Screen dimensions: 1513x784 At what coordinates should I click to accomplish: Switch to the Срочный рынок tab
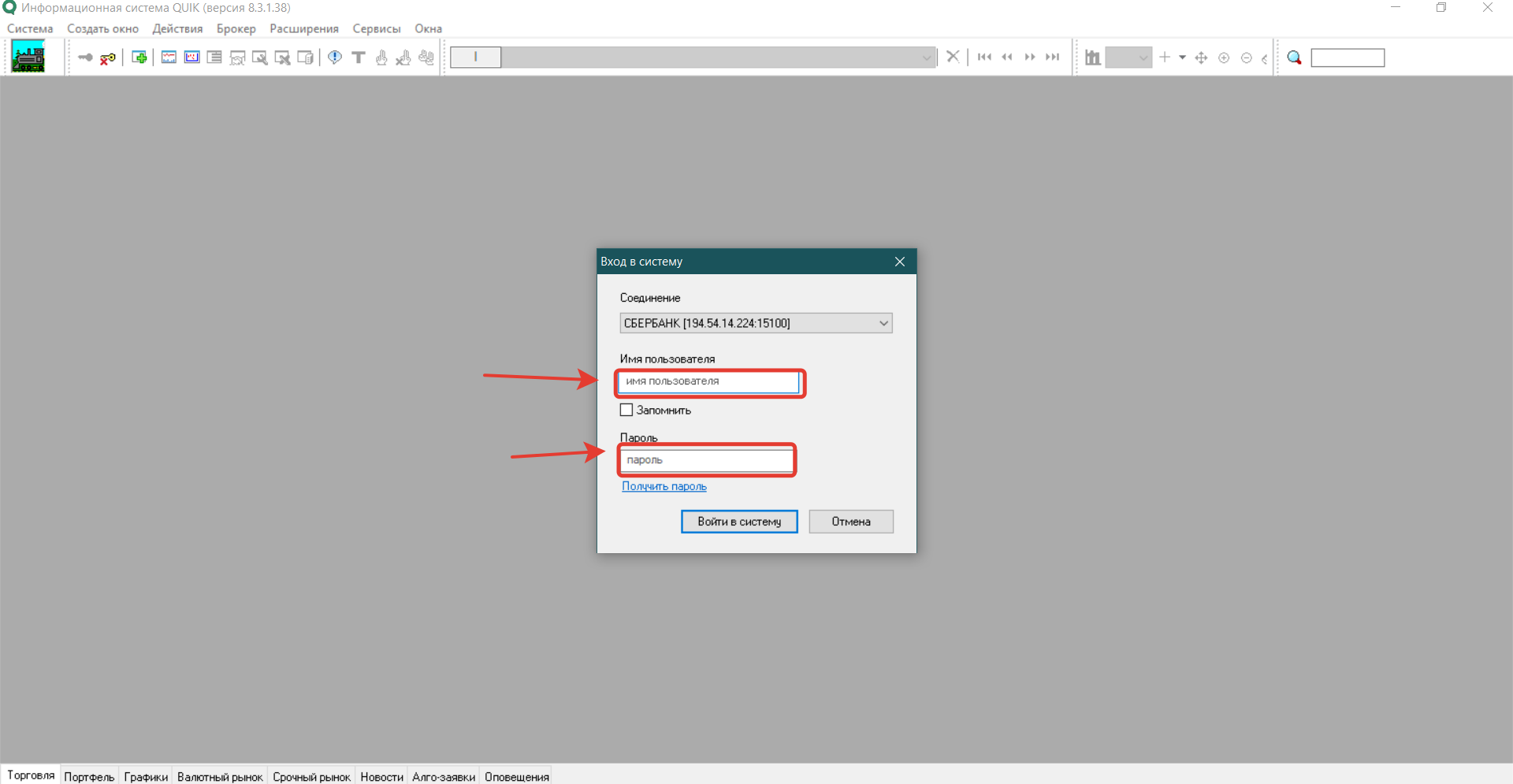click(x=311, y=777)
